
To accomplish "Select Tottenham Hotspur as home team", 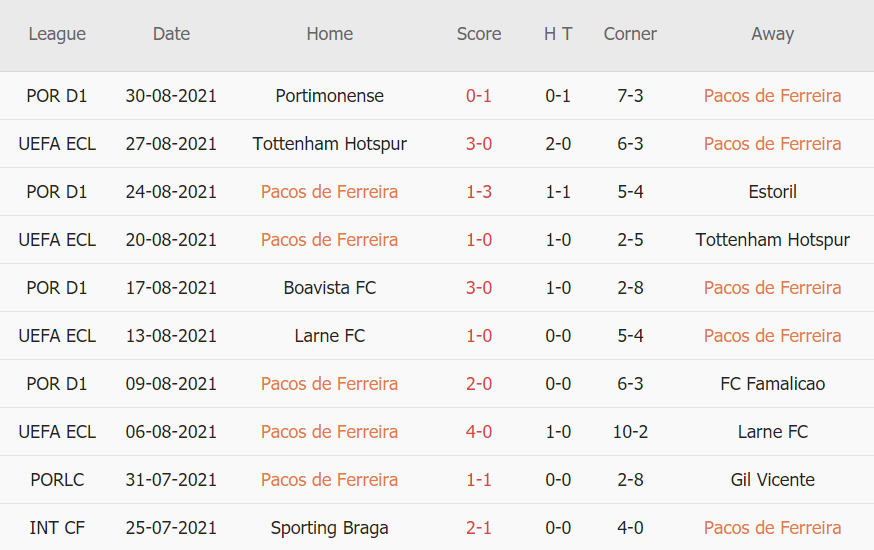I will [330, 144].
